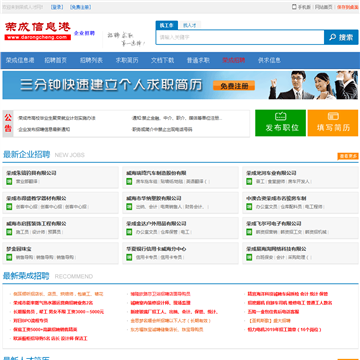The image size is (360, 360).
Task: Click green icon under 荣成市得盛教学器材有限公司
Action: click(x=9, y=207)
